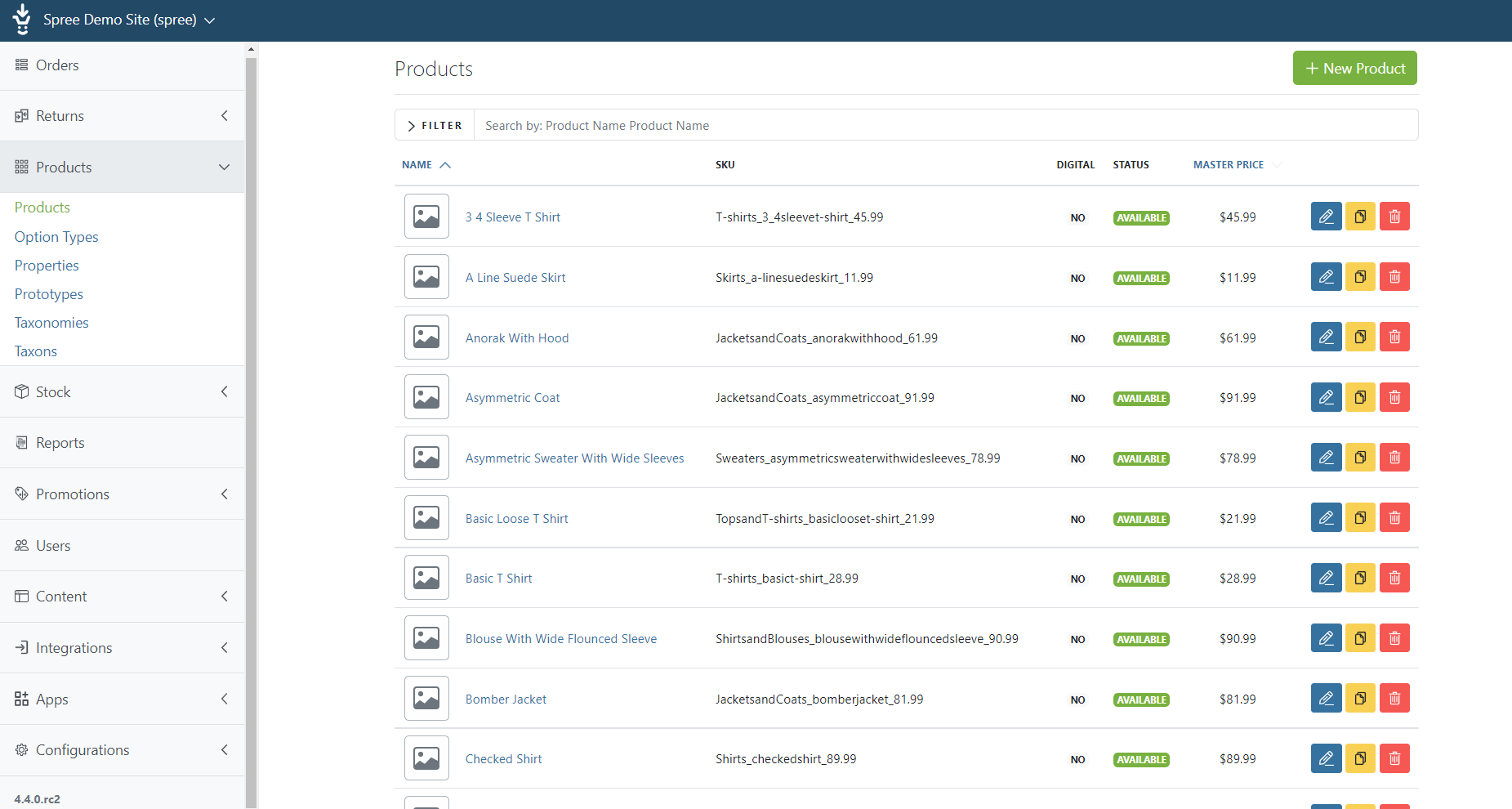Click the Spree logo in the top bar

[21, 20]
